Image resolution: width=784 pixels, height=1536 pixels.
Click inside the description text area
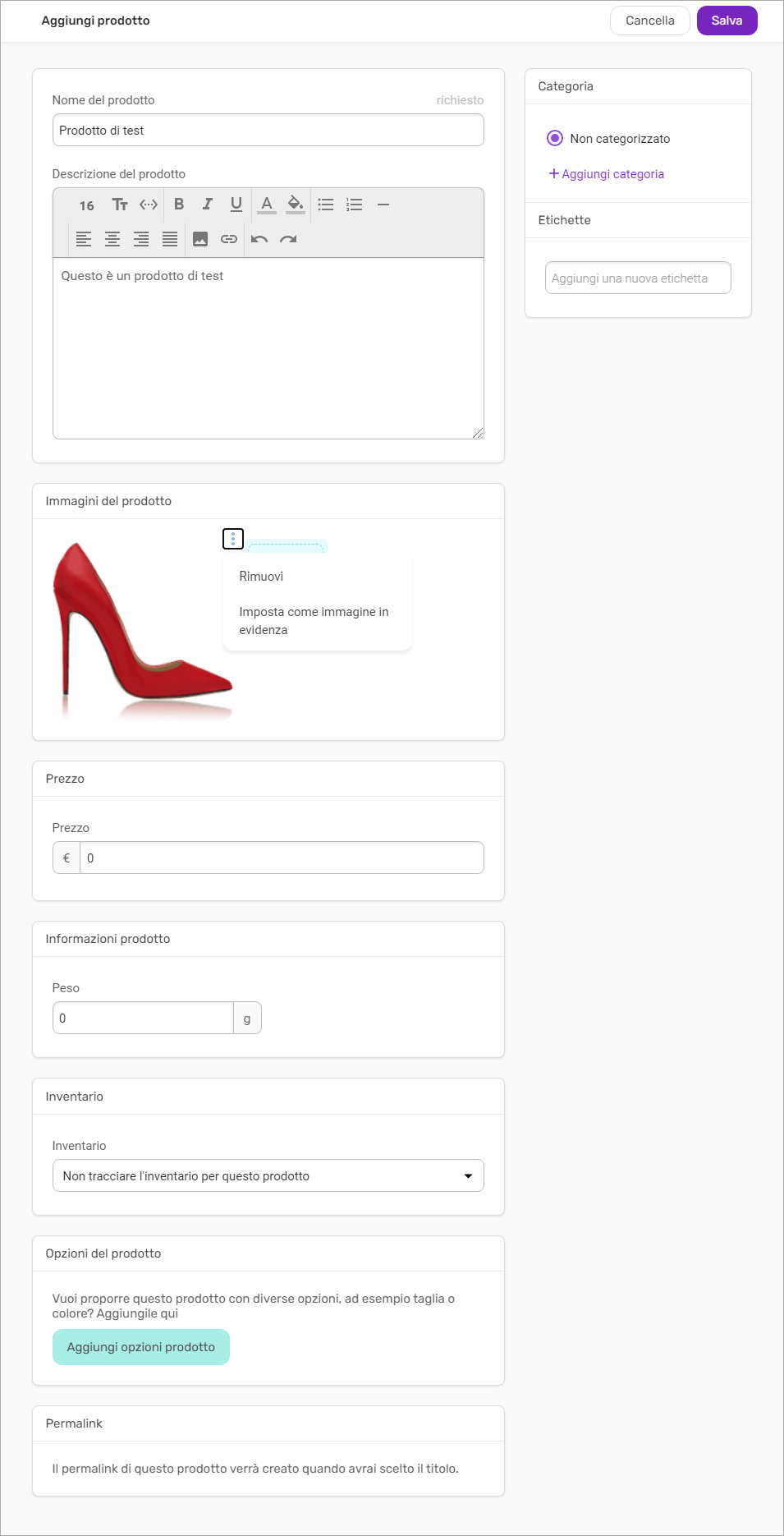click(x=268, y=348)
